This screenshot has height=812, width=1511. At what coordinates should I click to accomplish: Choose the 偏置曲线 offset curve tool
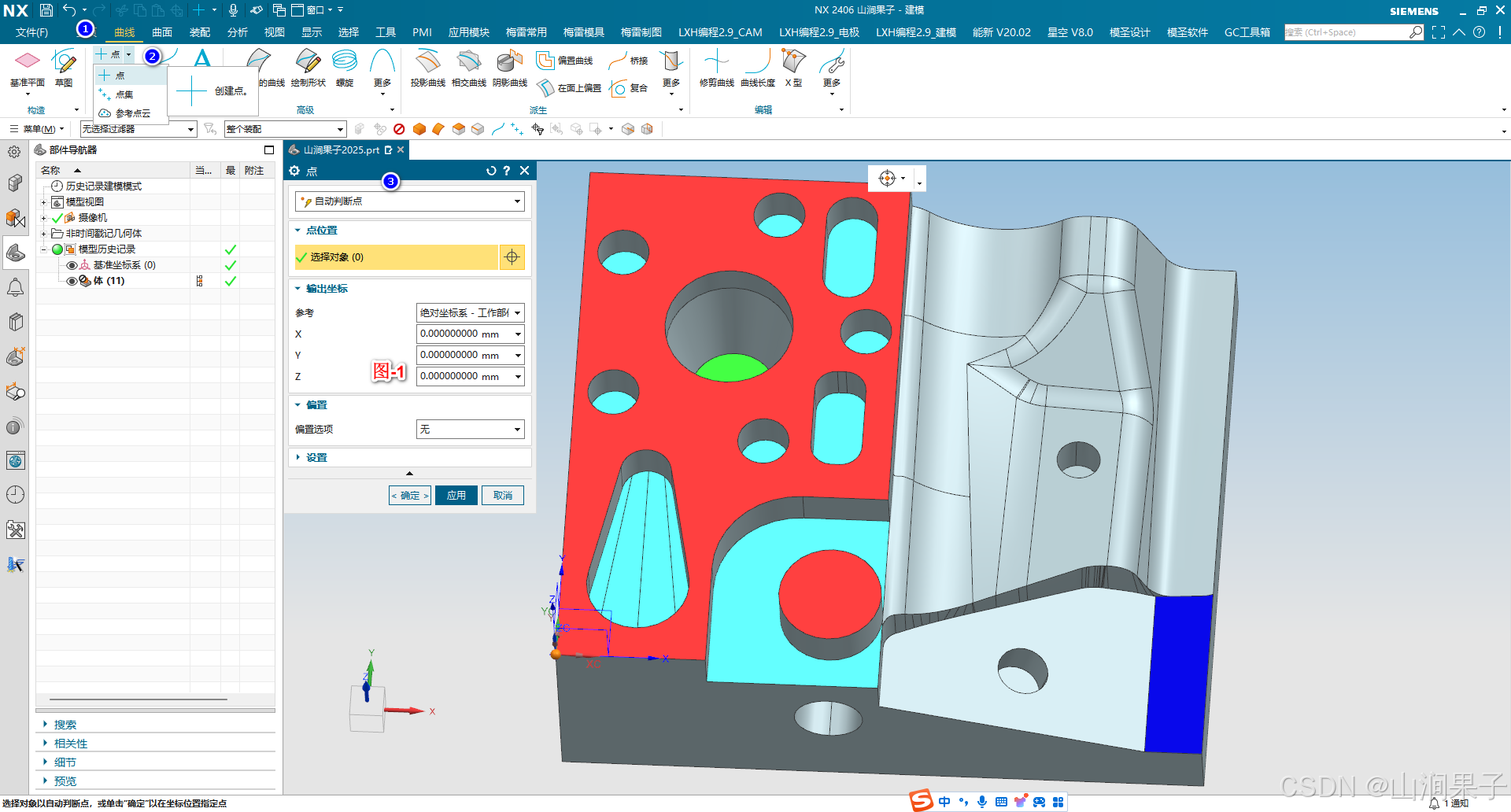(564, 61)
